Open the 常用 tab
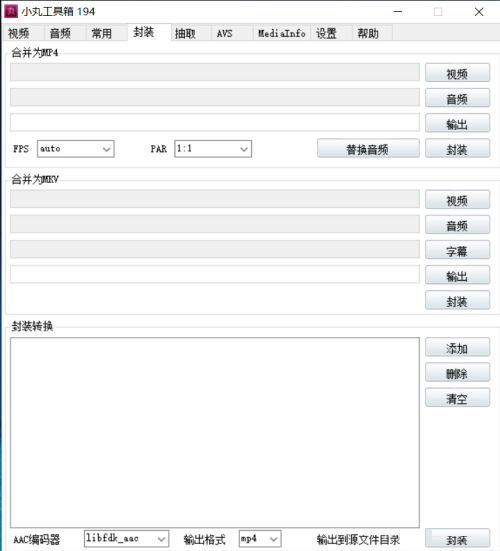Viewport: 500px width, 551px height. (106, 33)
